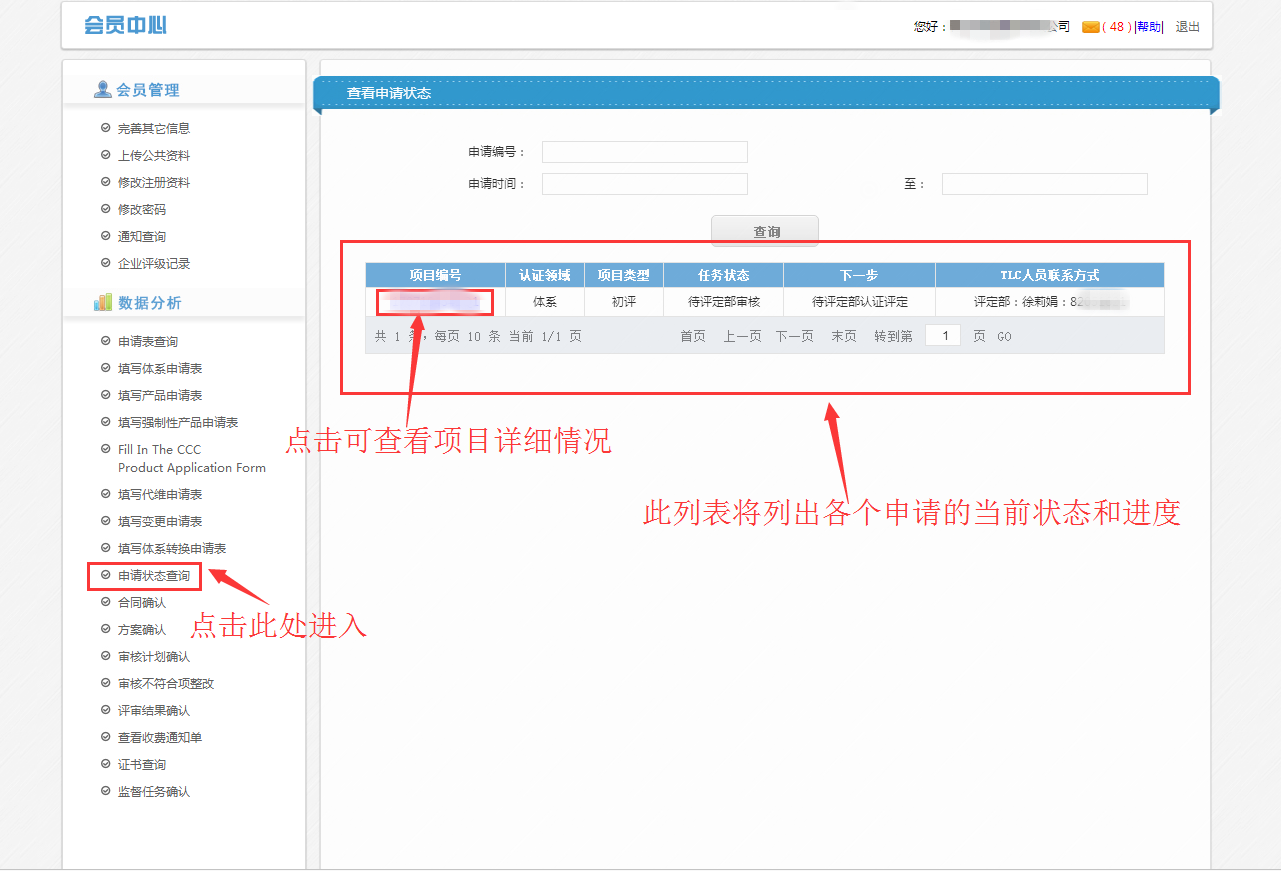1281x871 pixels.
Task: Open 查看收费通知单 in the sidebar
Action: (159, 737)
